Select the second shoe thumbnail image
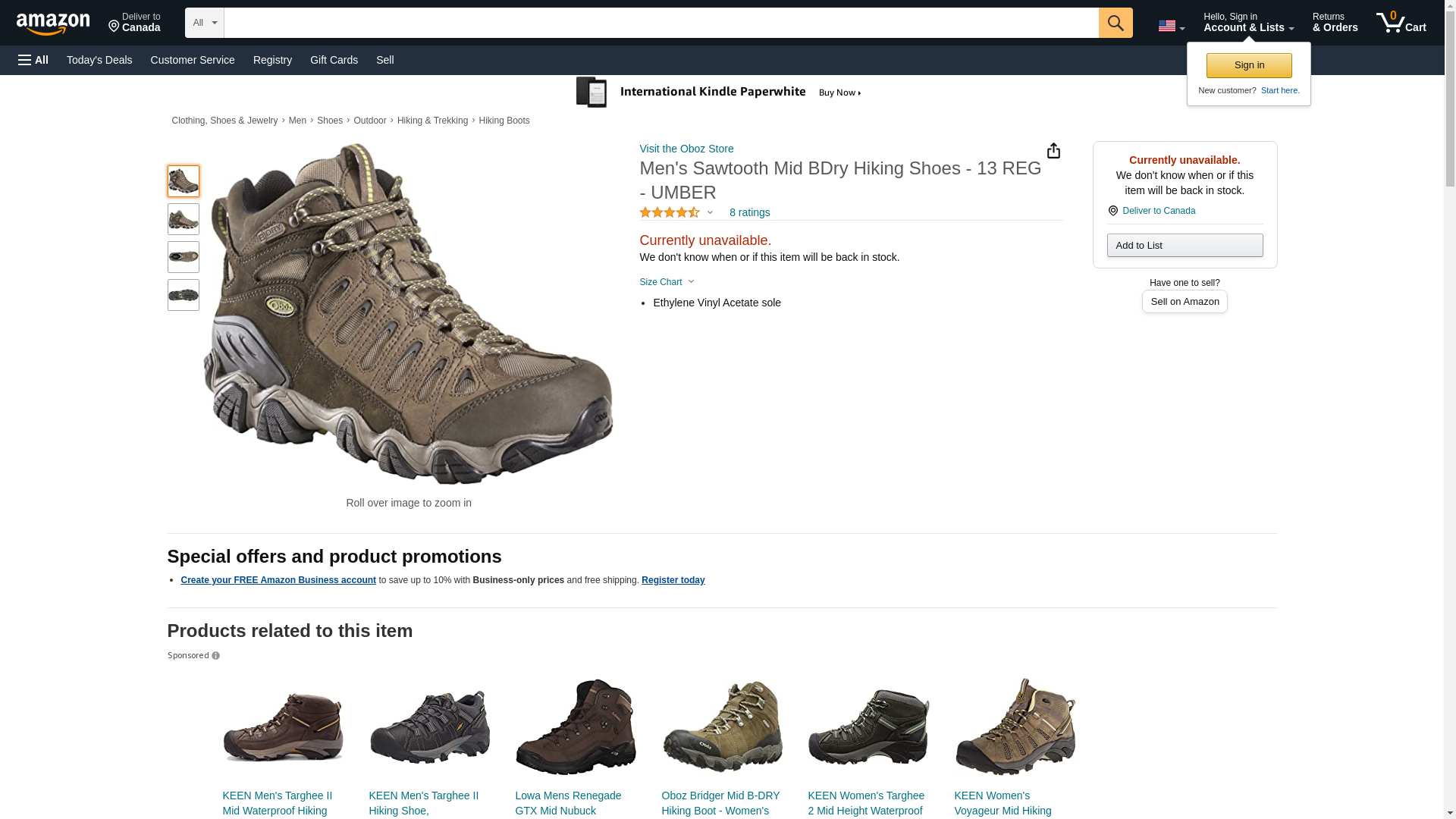 pyautogui.click(x=184, y=219)
